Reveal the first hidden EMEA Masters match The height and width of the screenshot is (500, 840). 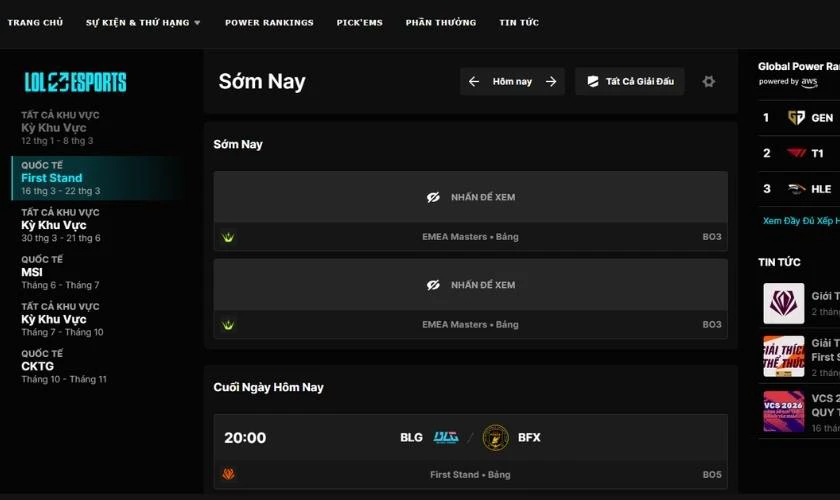(470, 197)
